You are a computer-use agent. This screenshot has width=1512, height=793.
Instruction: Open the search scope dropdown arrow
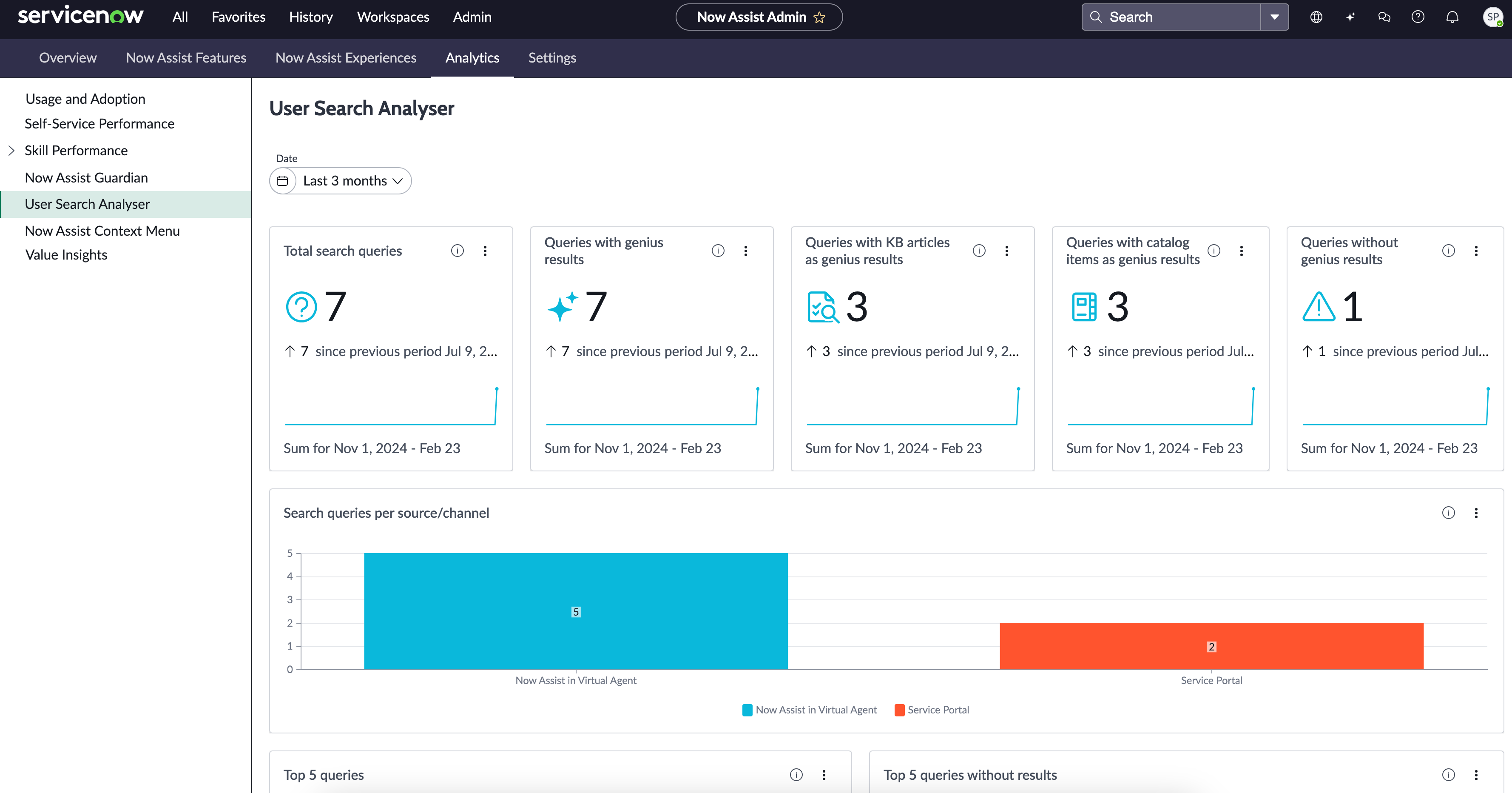tap(1274, 17)
